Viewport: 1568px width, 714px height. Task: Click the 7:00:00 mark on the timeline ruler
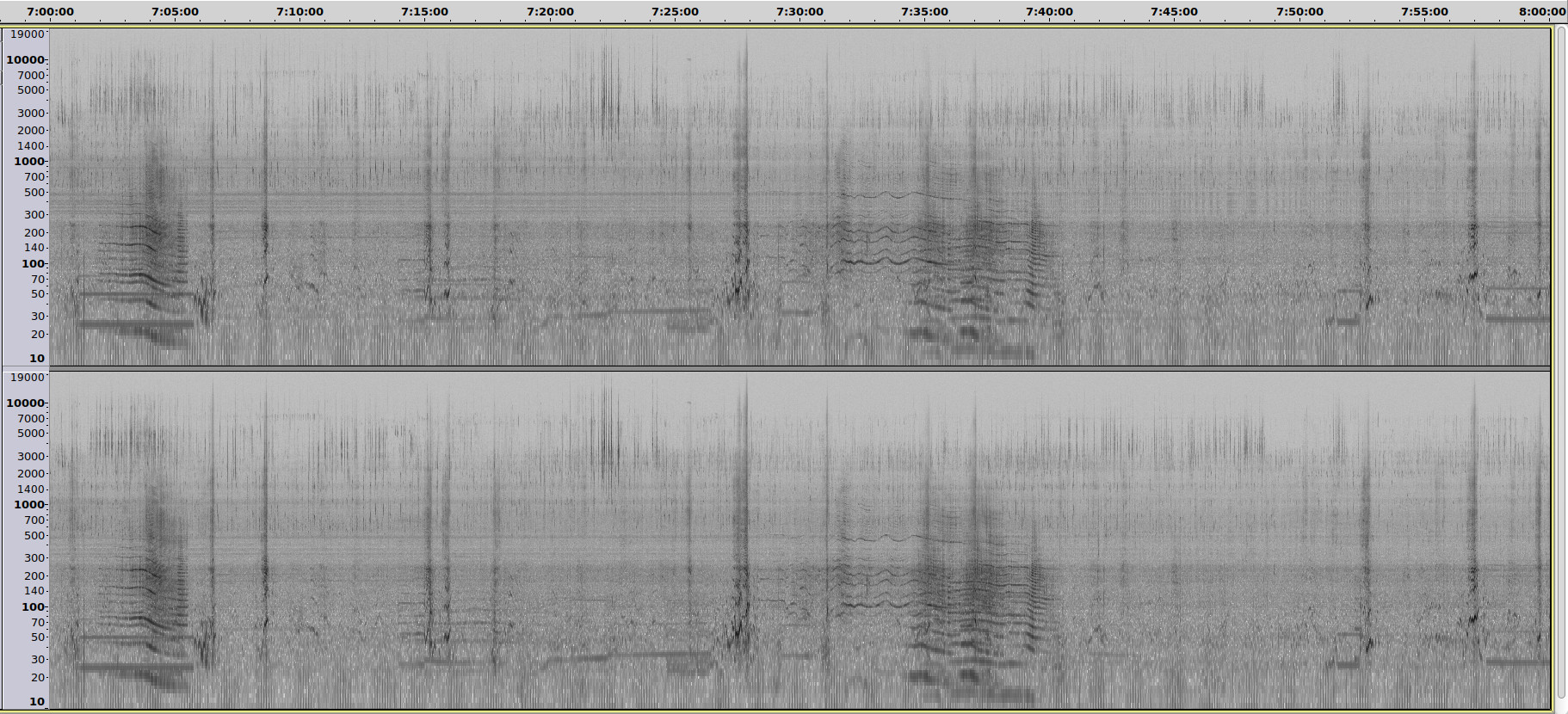(50, 12)
